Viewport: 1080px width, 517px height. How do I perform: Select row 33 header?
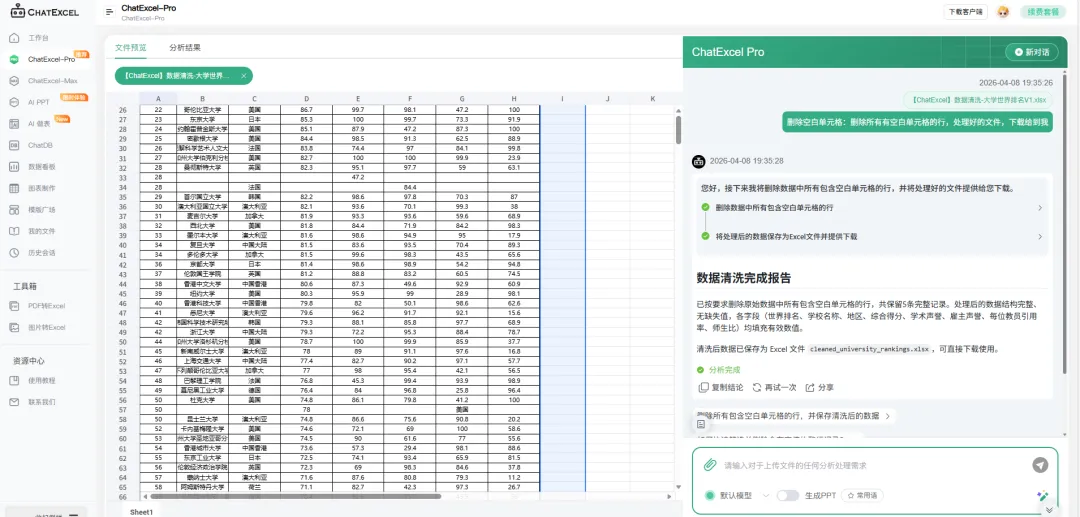(123, 177)
